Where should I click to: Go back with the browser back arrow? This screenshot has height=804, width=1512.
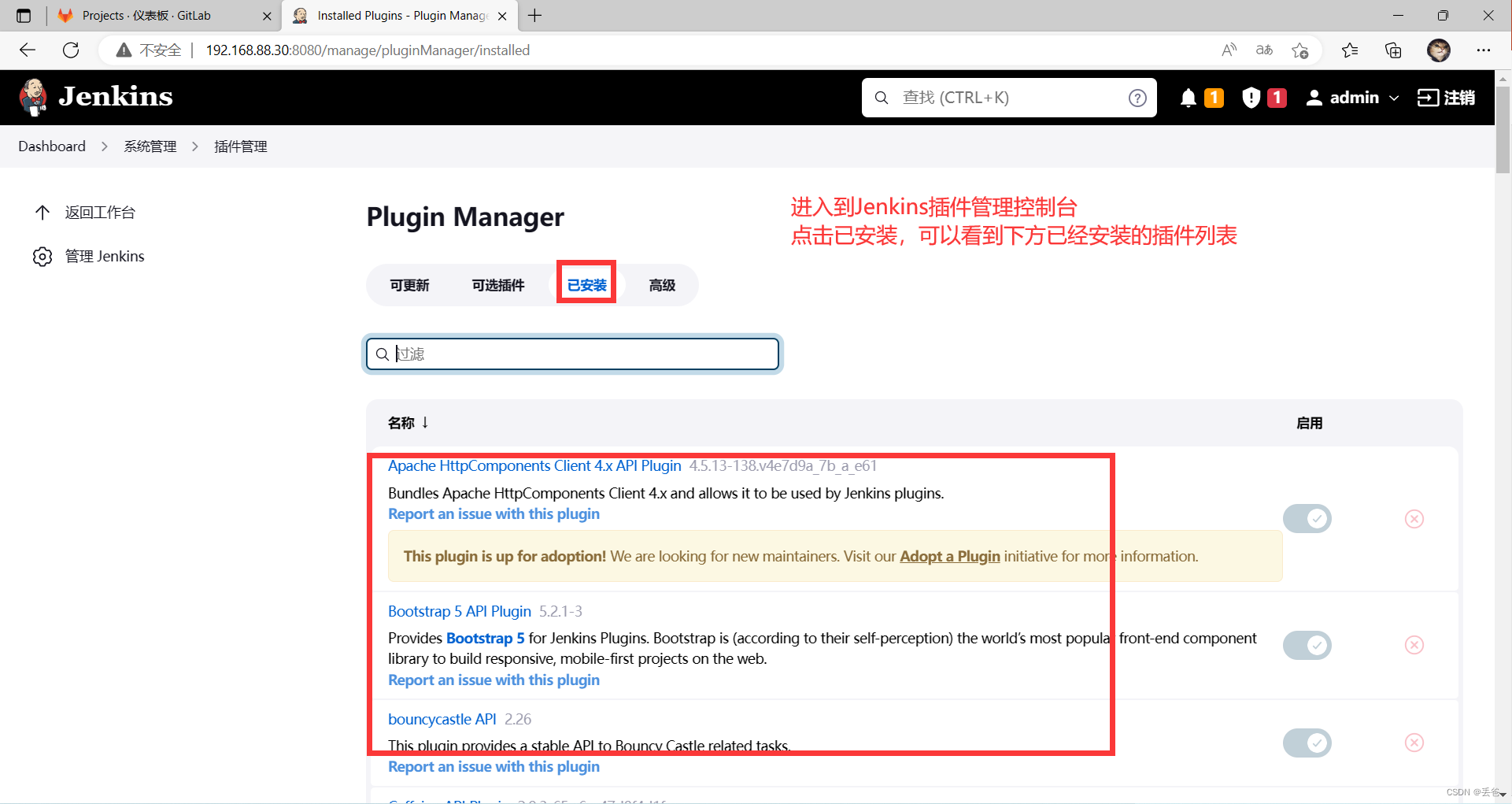[x=28, y=50]
